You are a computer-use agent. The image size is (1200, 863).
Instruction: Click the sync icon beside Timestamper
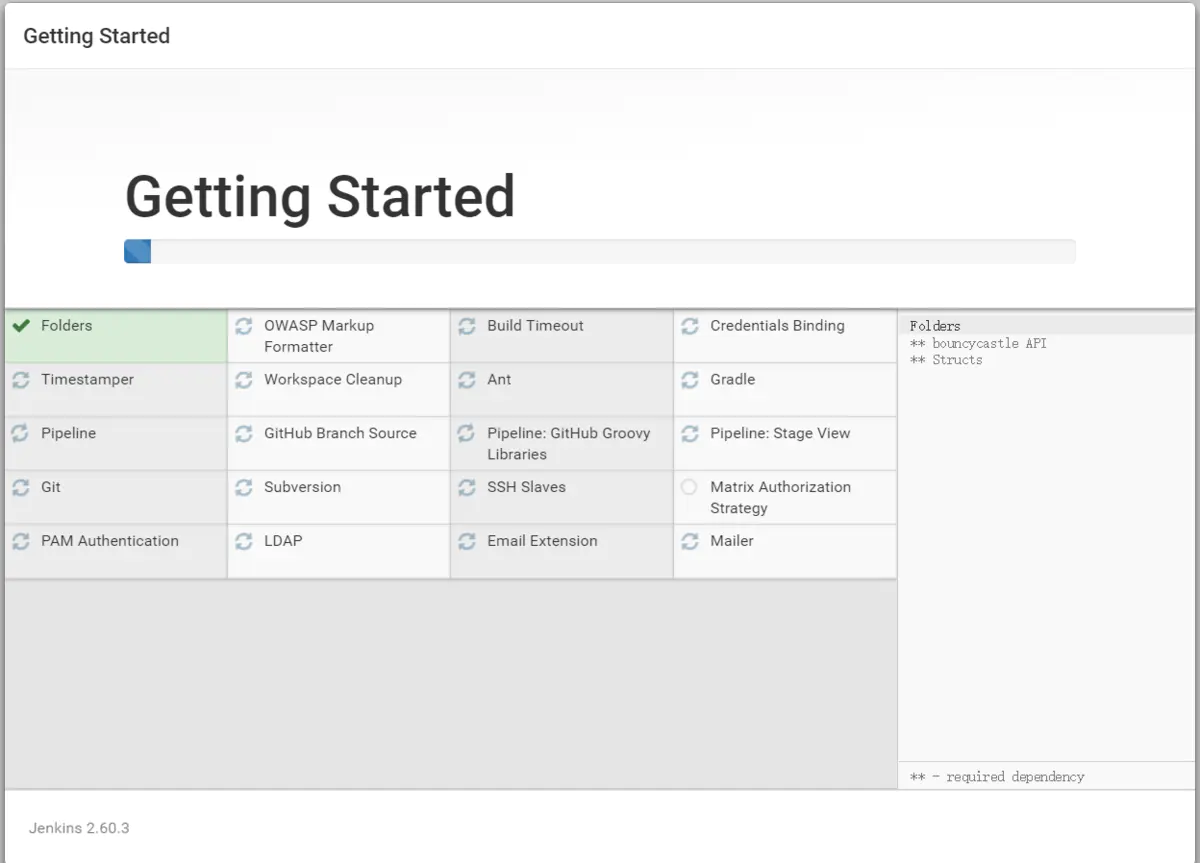coord(21,380)
